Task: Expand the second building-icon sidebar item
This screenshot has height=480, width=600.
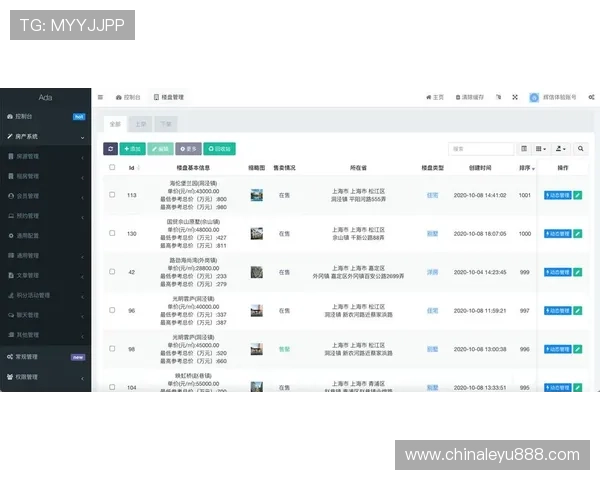Action: pyautogui.click(x=46, y=176)
